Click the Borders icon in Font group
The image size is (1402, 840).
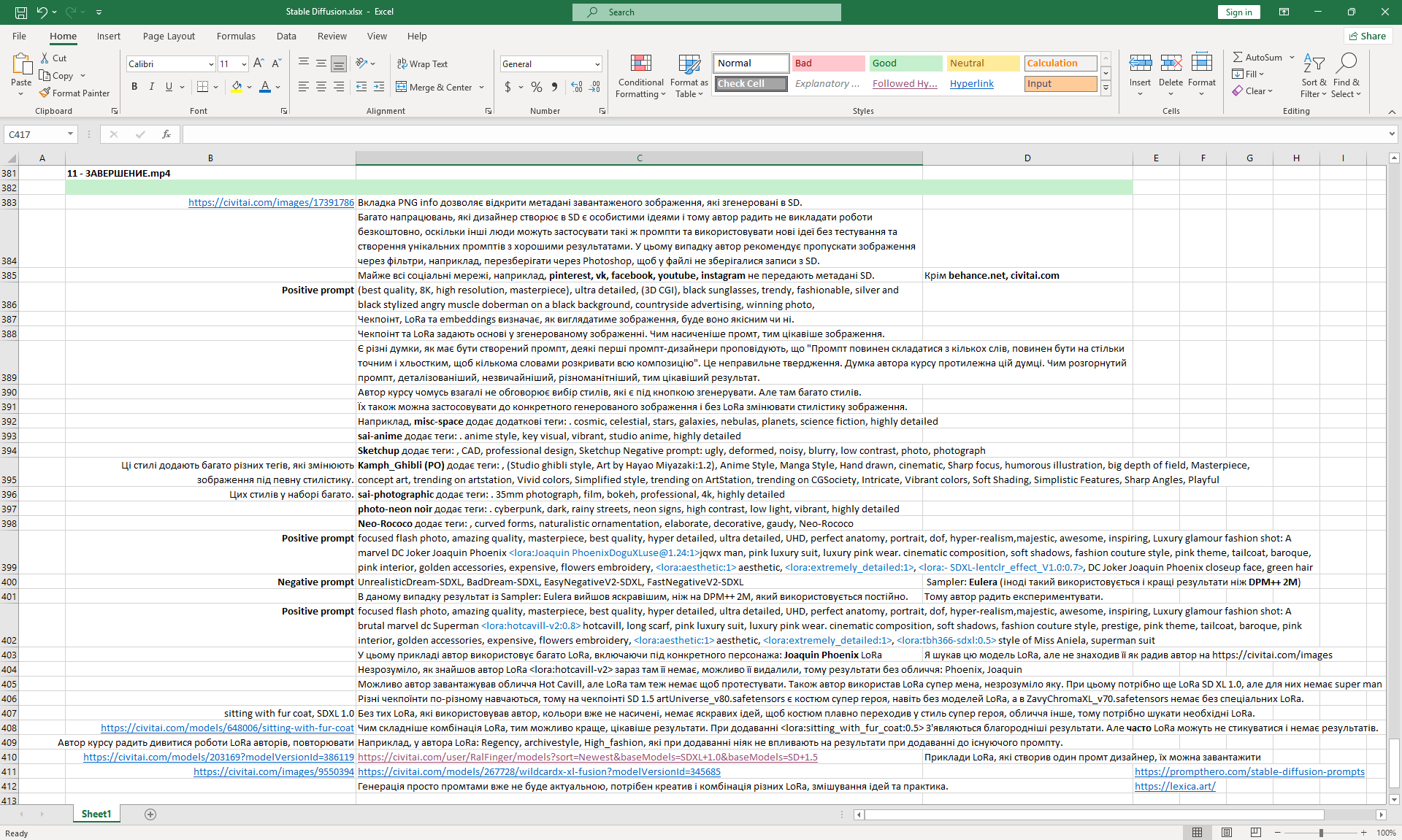pos(202,87)
